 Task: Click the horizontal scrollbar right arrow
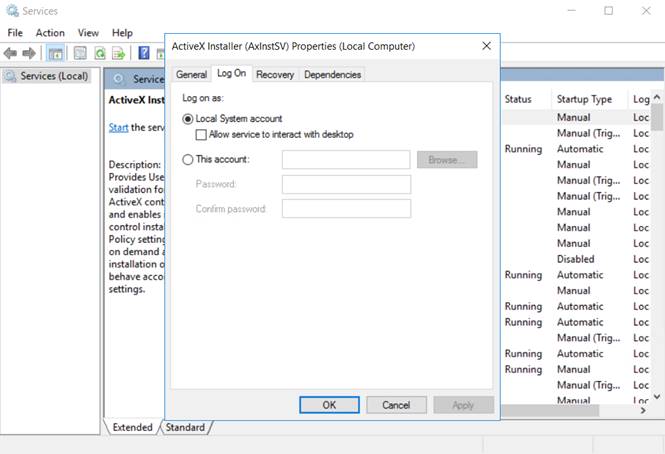(x=643, y=410)
